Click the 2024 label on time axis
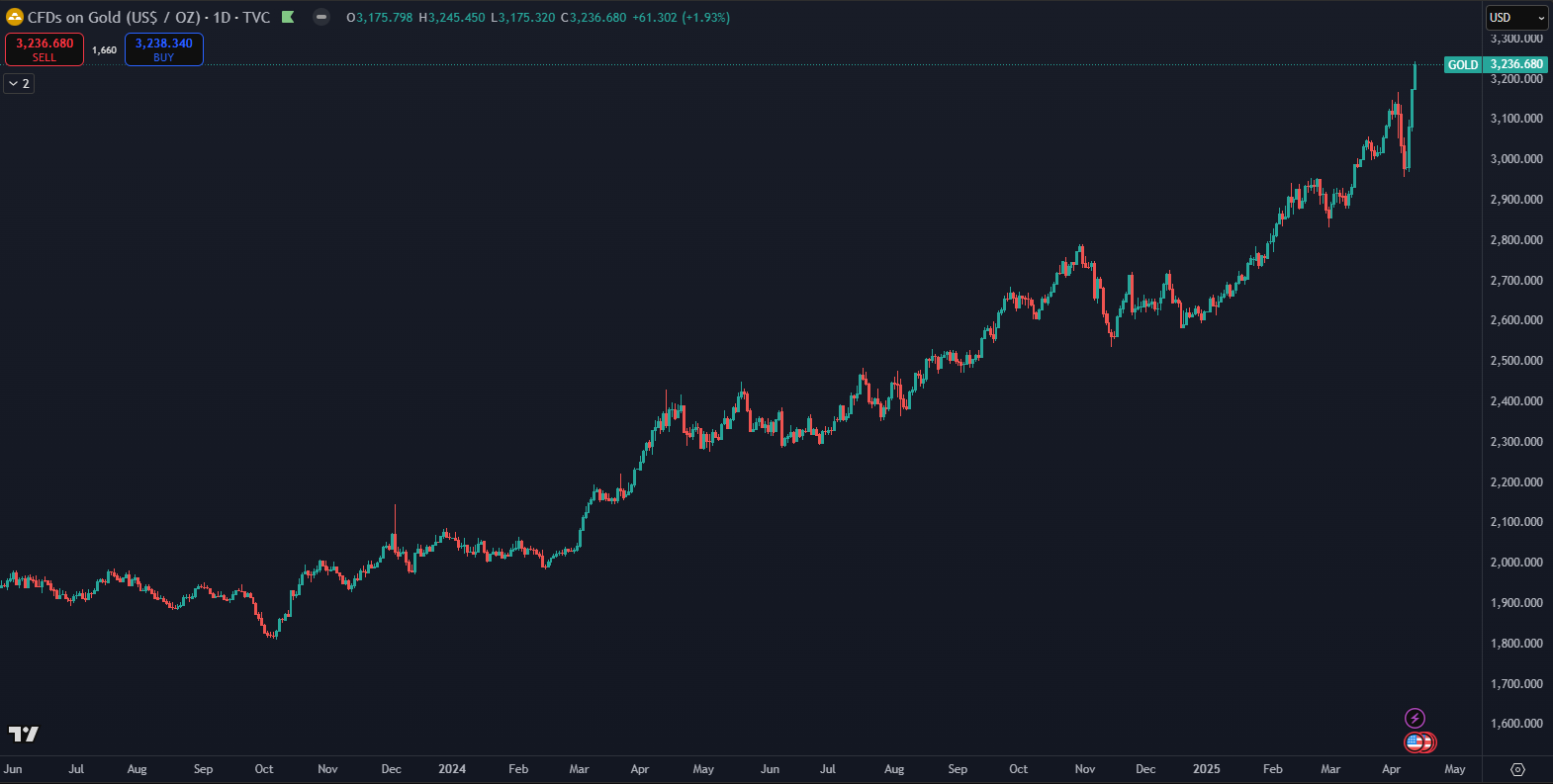1553x784 pixels. pyautogui.click(x=452, y=769)
